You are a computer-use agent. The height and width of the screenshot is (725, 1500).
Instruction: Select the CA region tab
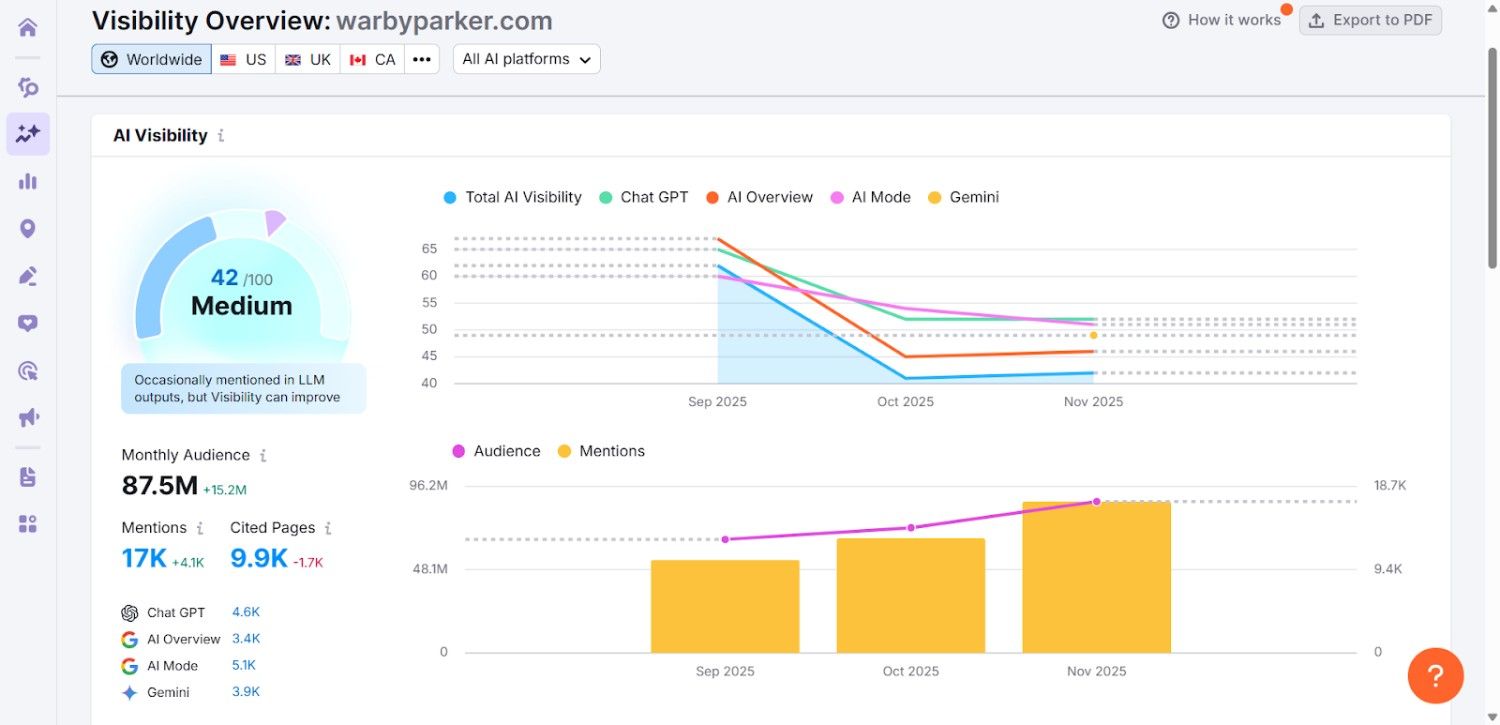pos(373,59)
